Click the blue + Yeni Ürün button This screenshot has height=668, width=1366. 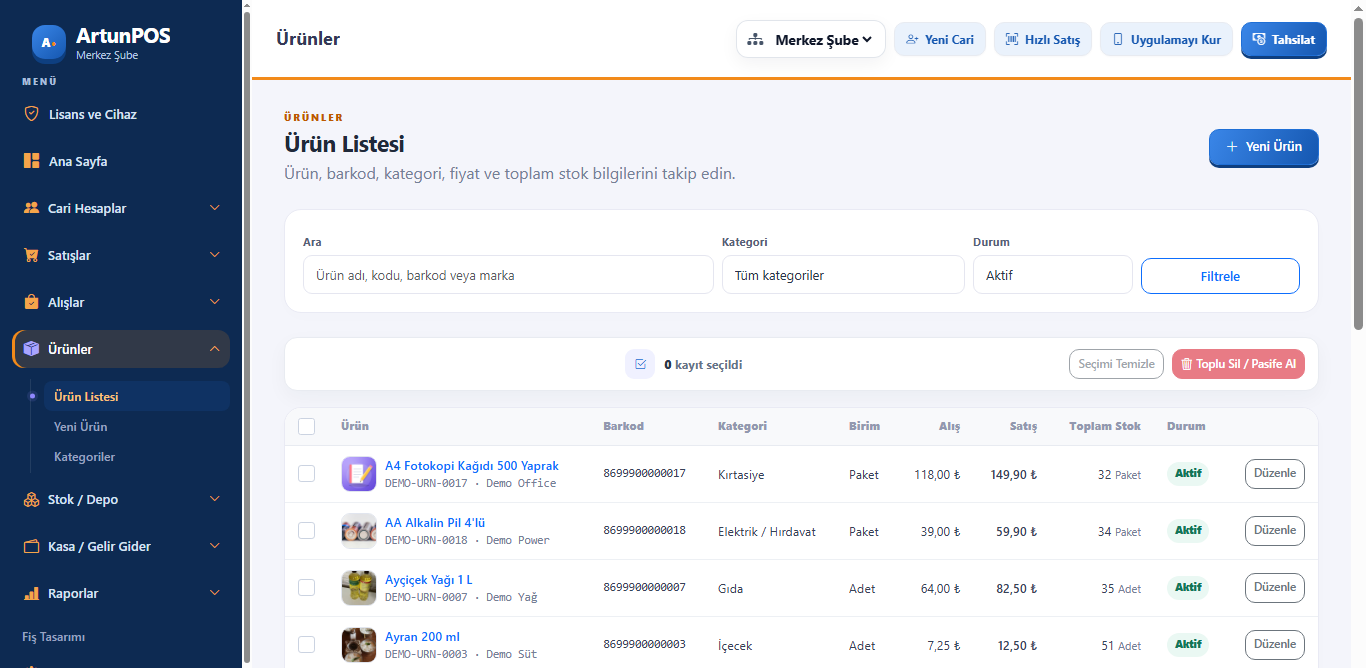tap(1264, 147)
